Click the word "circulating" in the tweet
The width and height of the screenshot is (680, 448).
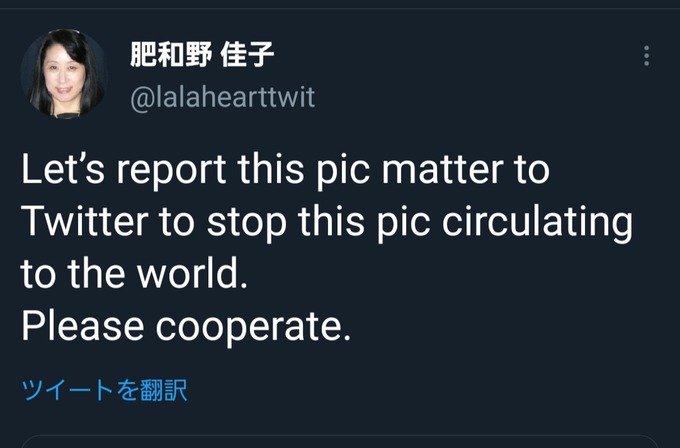coord(537,223)
